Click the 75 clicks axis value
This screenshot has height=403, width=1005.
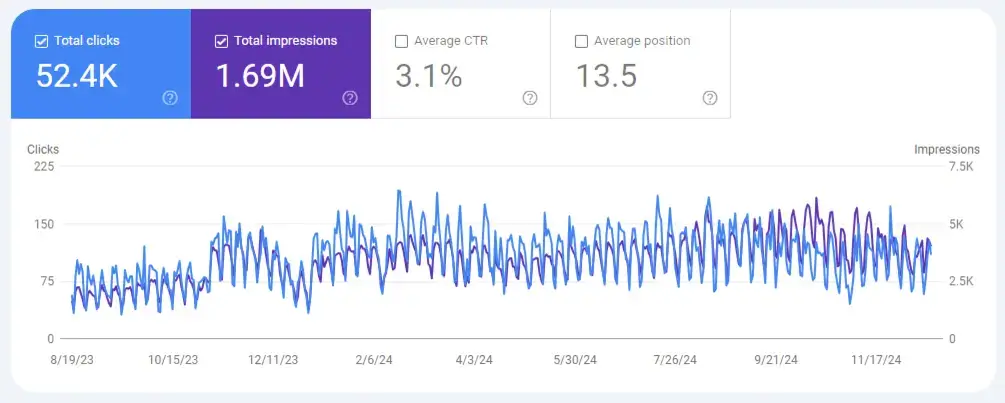coord(47,281)
